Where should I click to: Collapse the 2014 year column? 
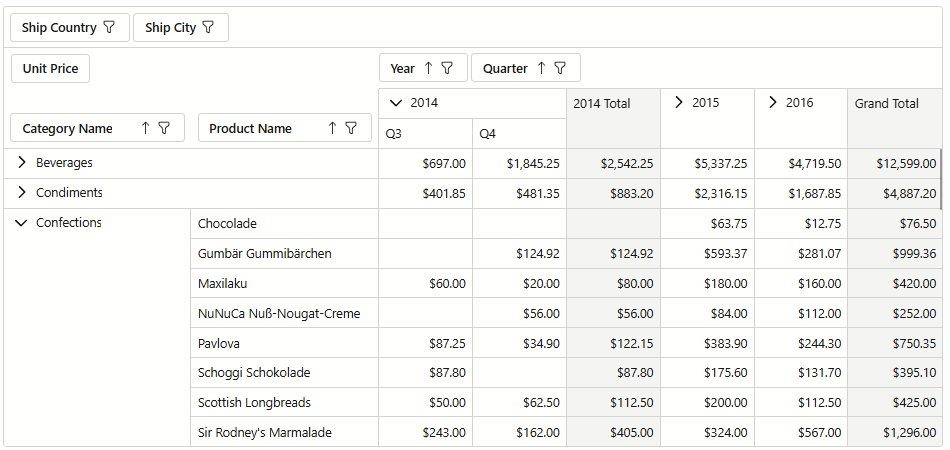396,103
